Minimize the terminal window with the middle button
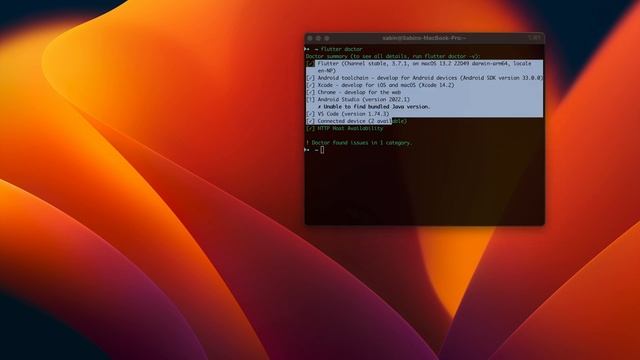The height and width of the screenshot is (360, 640). pos(318,38)
